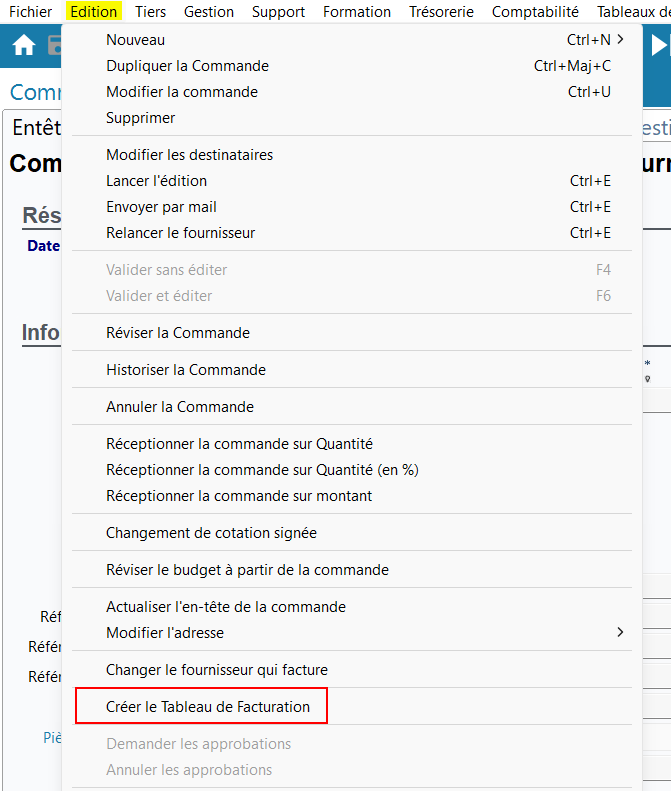Open the Fichier menu
Screen dimensions: 671x791
click(30, 12)
